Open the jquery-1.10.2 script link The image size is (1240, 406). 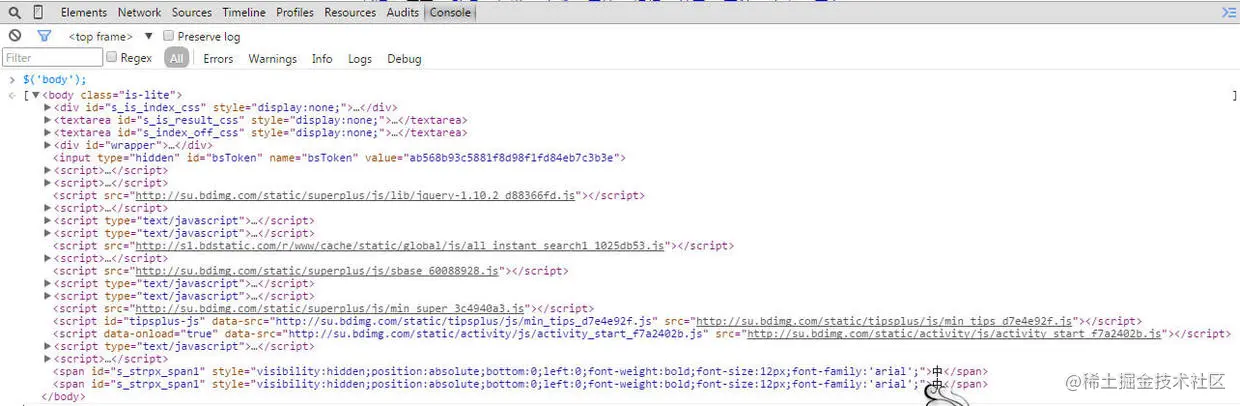point(355,196)
